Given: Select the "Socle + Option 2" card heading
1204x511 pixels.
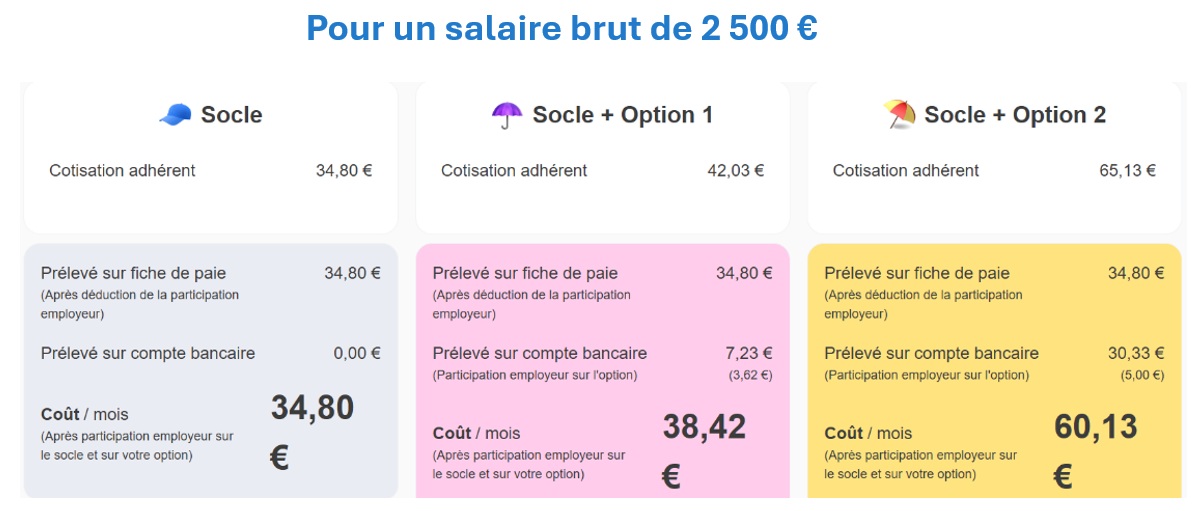Looking at the screenshot, I should tap(1014, 115).
